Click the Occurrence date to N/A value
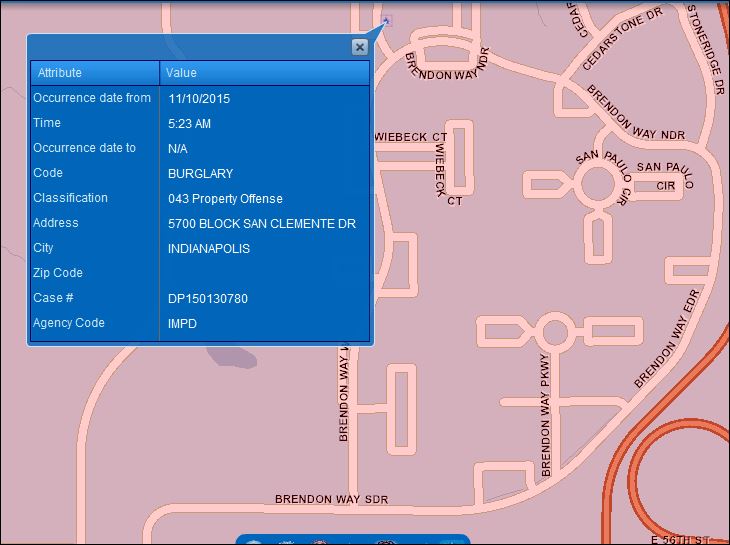730x545 pixels. 178,149
